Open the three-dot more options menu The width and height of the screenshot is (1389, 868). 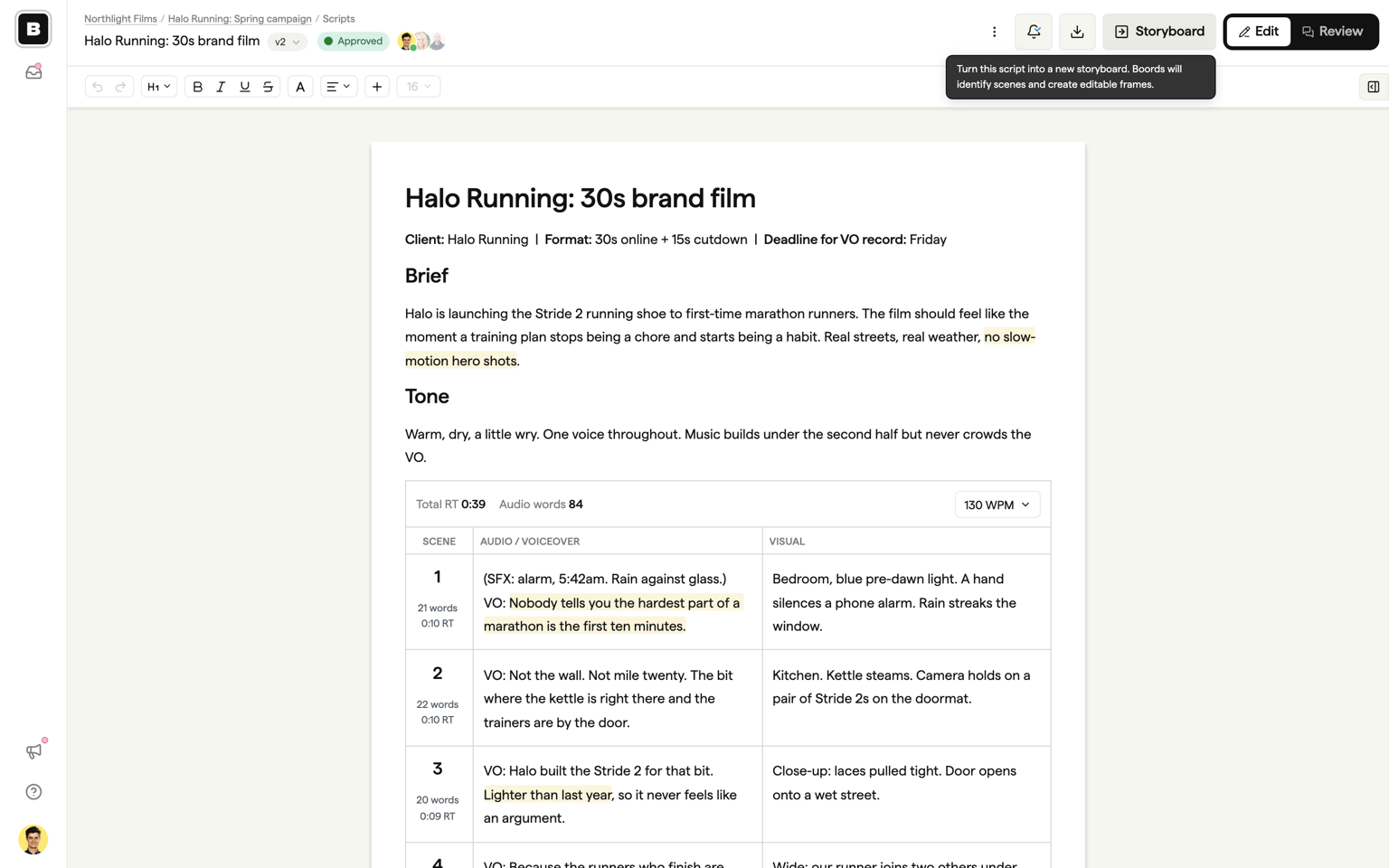[x=994, y=32]
